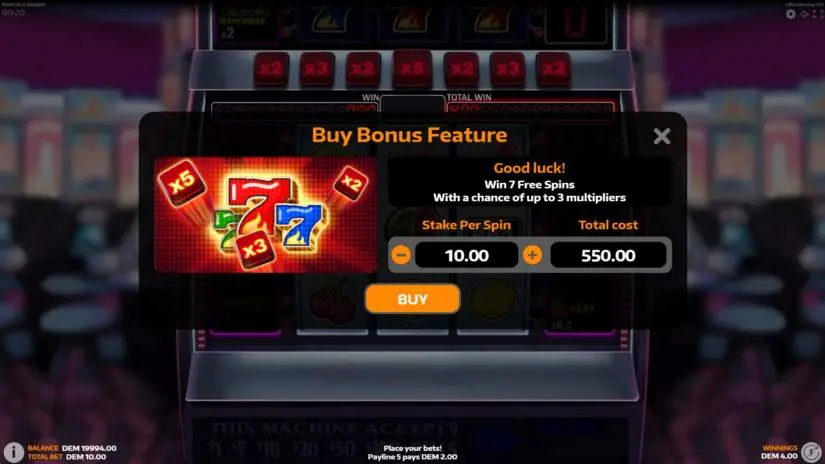Click the leftmost x2 multiplier block

pos(271,69)
